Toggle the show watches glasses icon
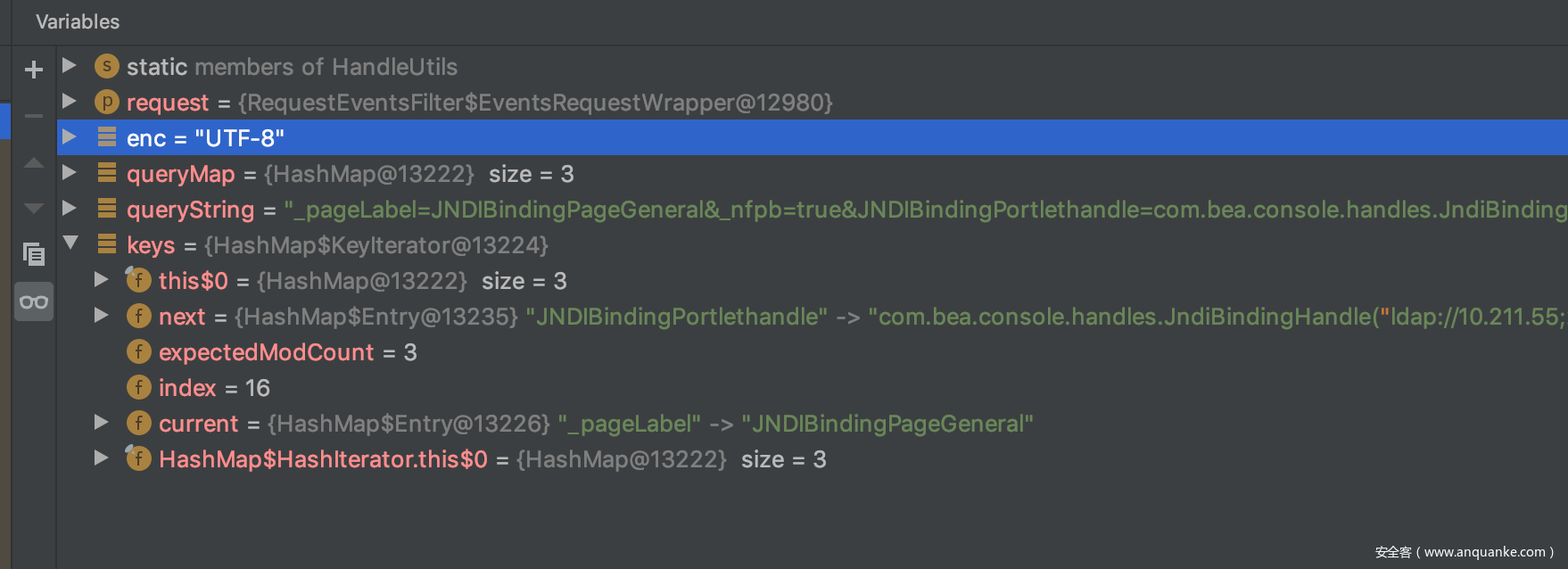Viewport: 1568px width, 569px height. pyautogui.click(x=34, y=302)
